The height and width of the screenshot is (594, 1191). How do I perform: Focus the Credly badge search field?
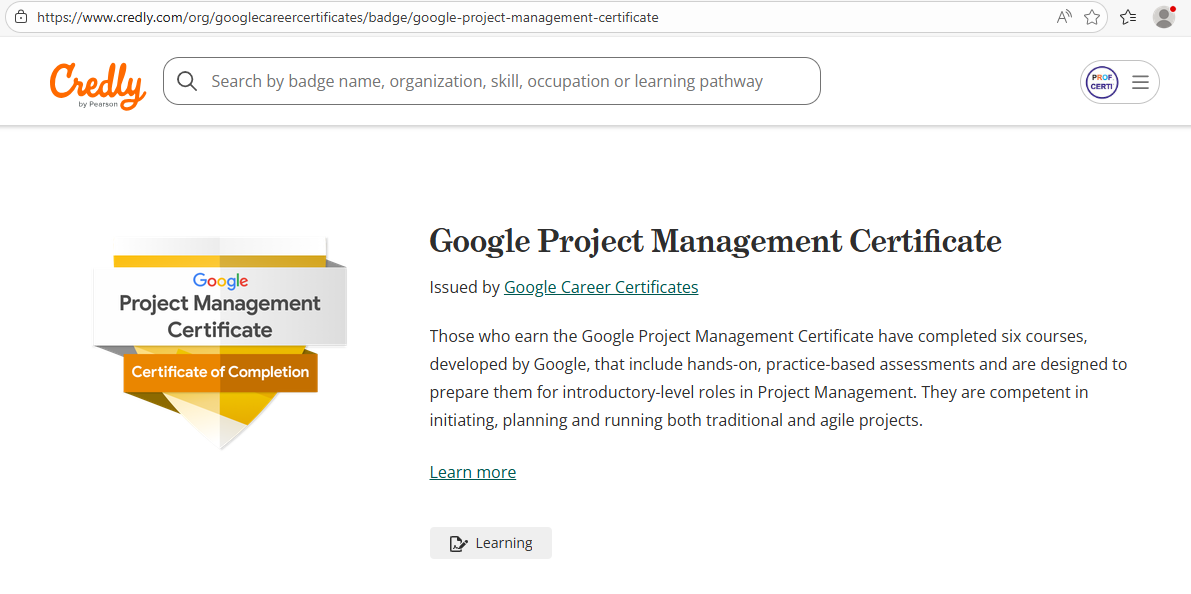[x=500, y=81]
